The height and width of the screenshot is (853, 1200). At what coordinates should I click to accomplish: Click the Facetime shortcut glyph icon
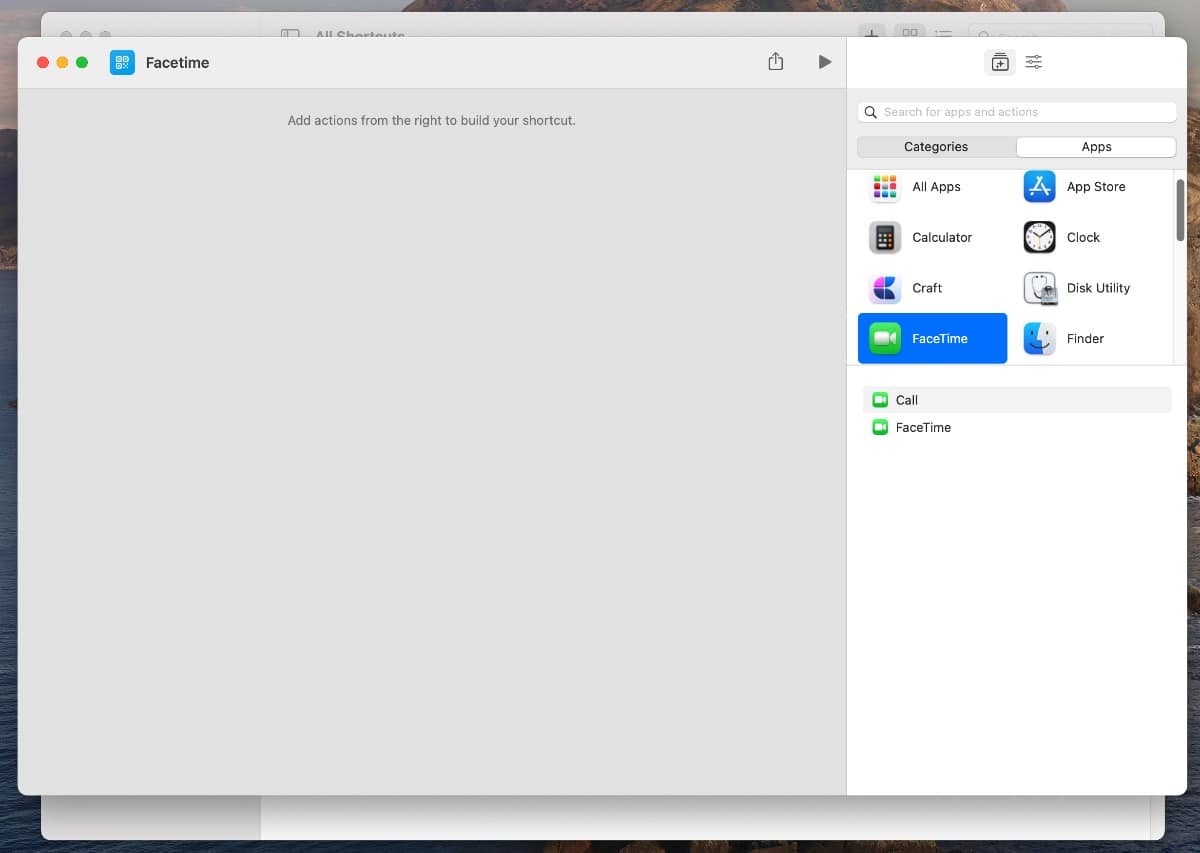point(122,62)
